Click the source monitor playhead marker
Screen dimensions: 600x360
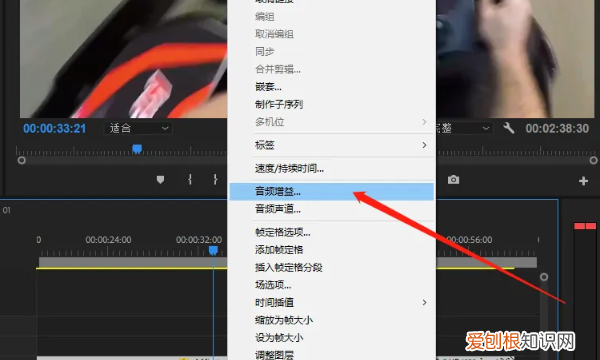pyautogui.click(x=137, y=149)
